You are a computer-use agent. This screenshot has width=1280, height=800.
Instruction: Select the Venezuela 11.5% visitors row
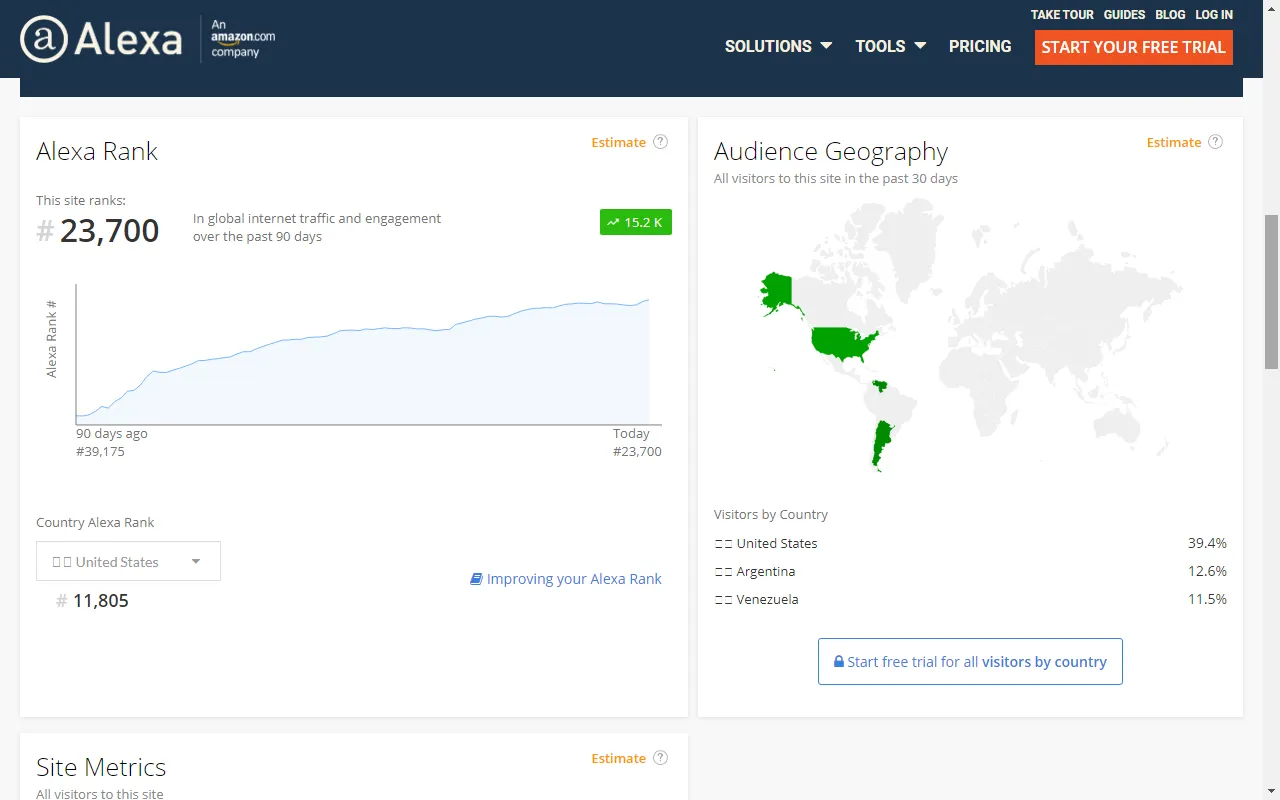click(970, 599)
